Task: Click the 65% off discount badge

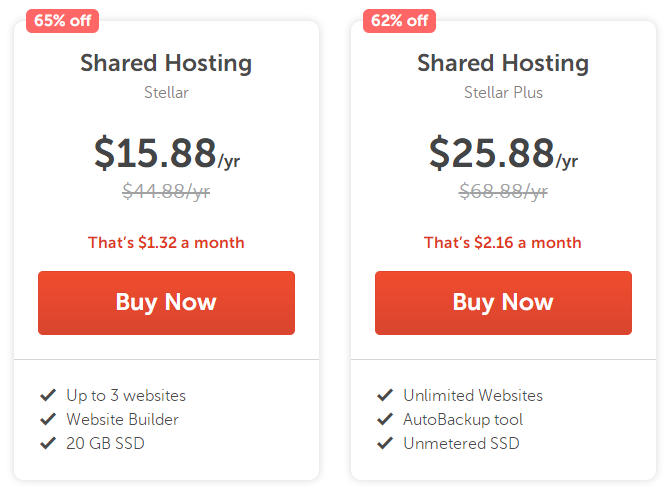Action: pos(62,20)
